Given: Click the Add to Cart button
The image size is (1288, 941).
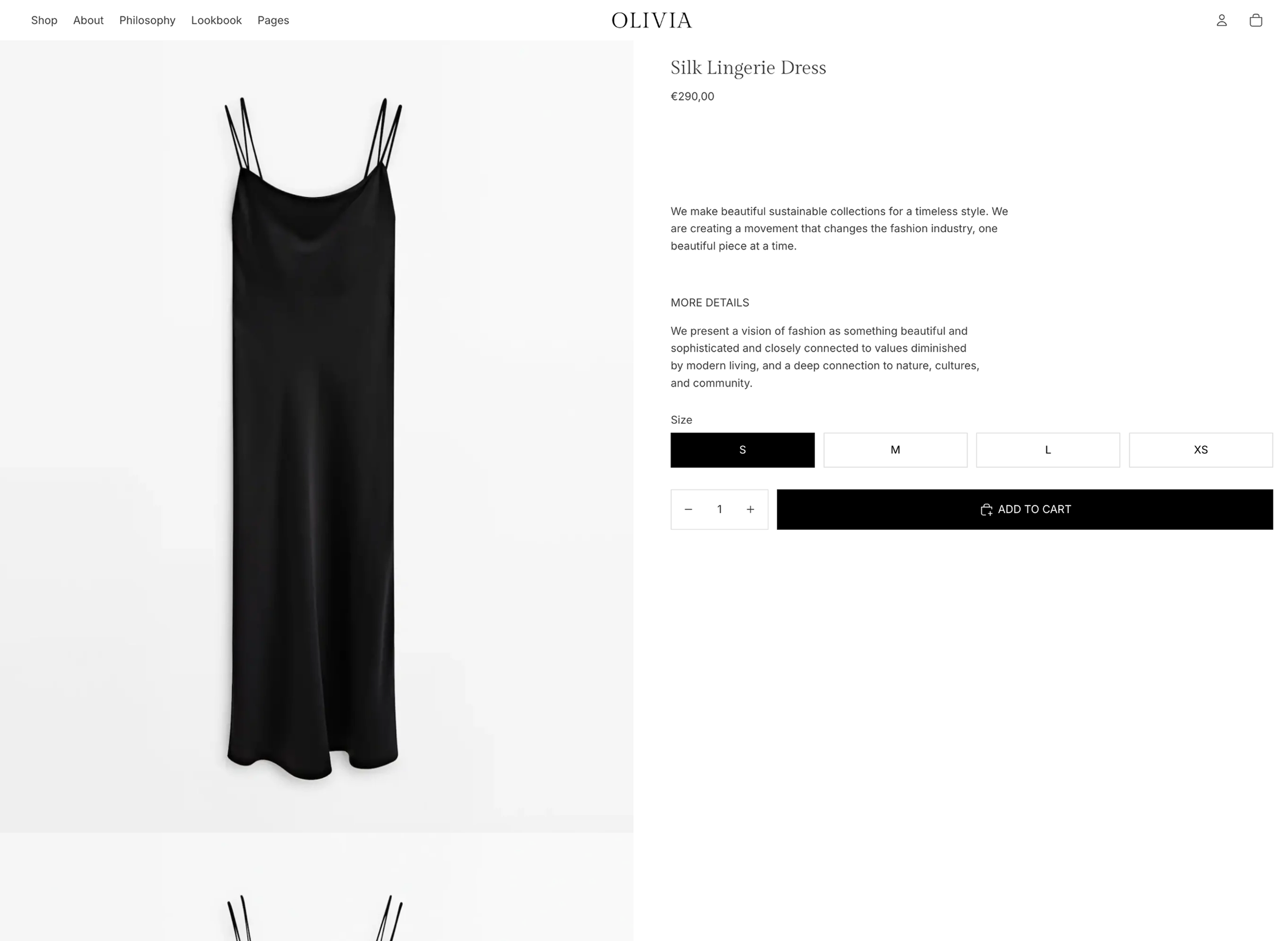Looking at the screenshot, I should point(1025,509).
